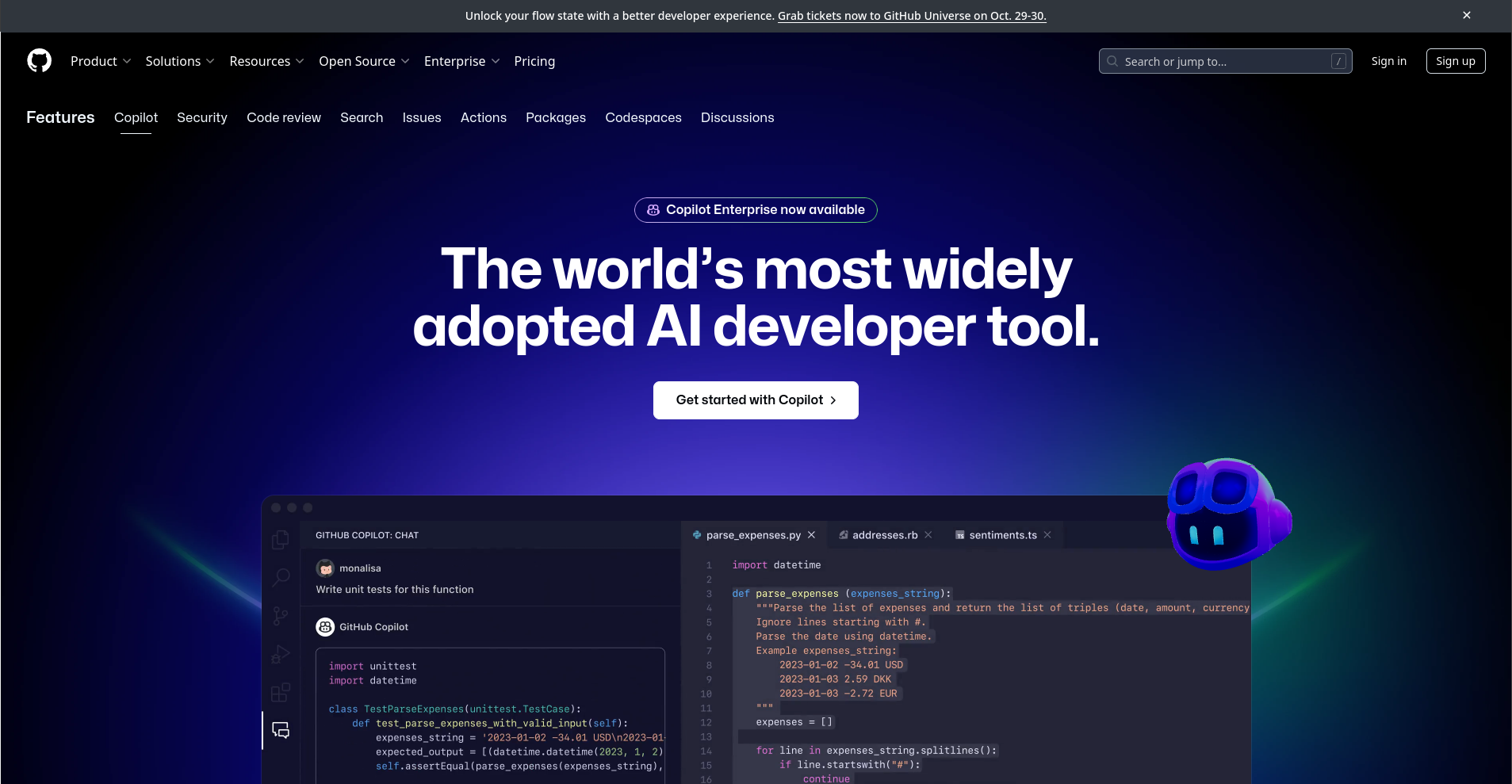
Task: Go to the Code review features tab
Action: (x=284, y=117)
